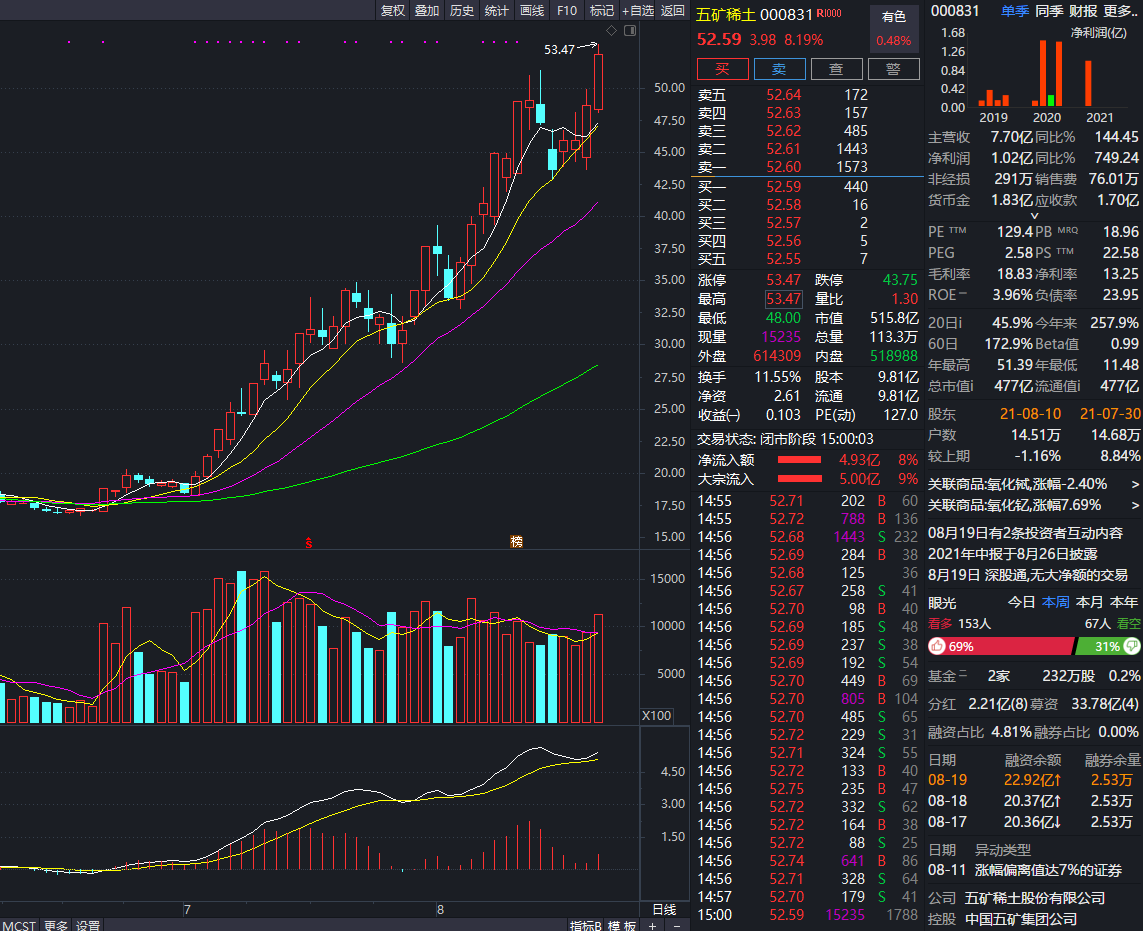Open the 有色 sector box
This screenshot has height=931, width=1143.
click(894, 28)
